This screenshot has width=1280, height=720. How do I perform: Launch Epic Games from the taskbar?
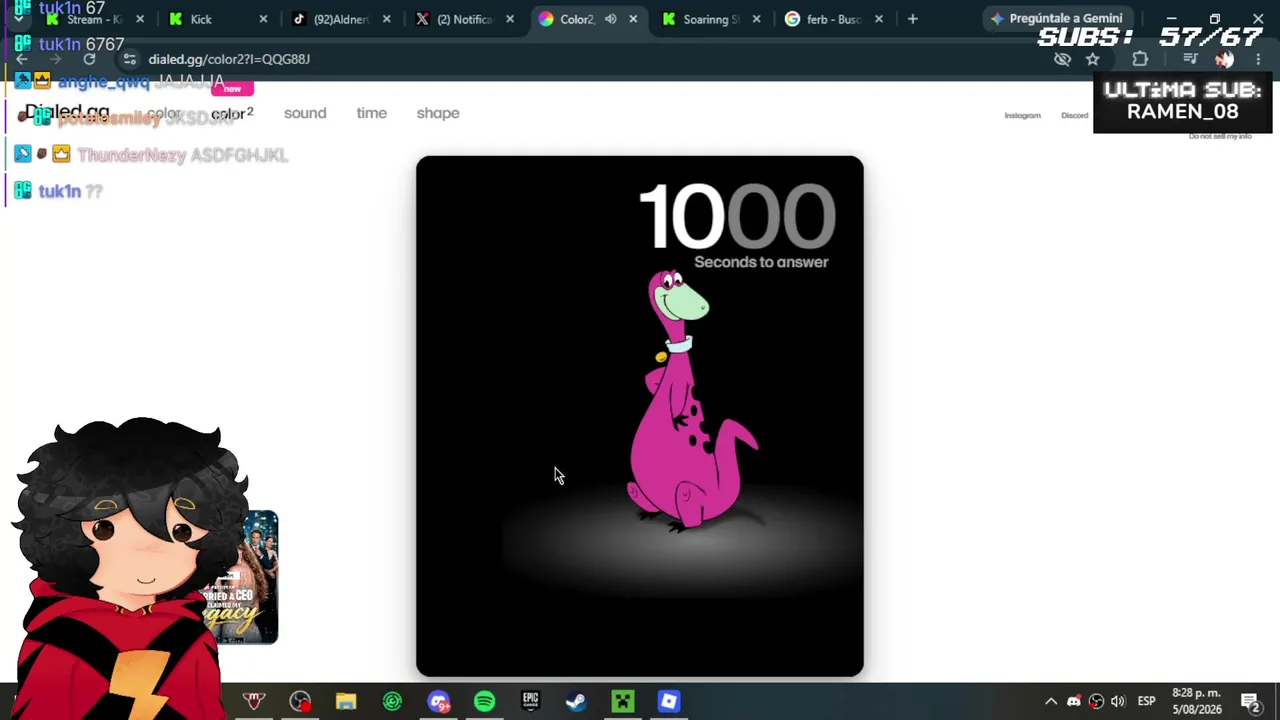point(530,702)
